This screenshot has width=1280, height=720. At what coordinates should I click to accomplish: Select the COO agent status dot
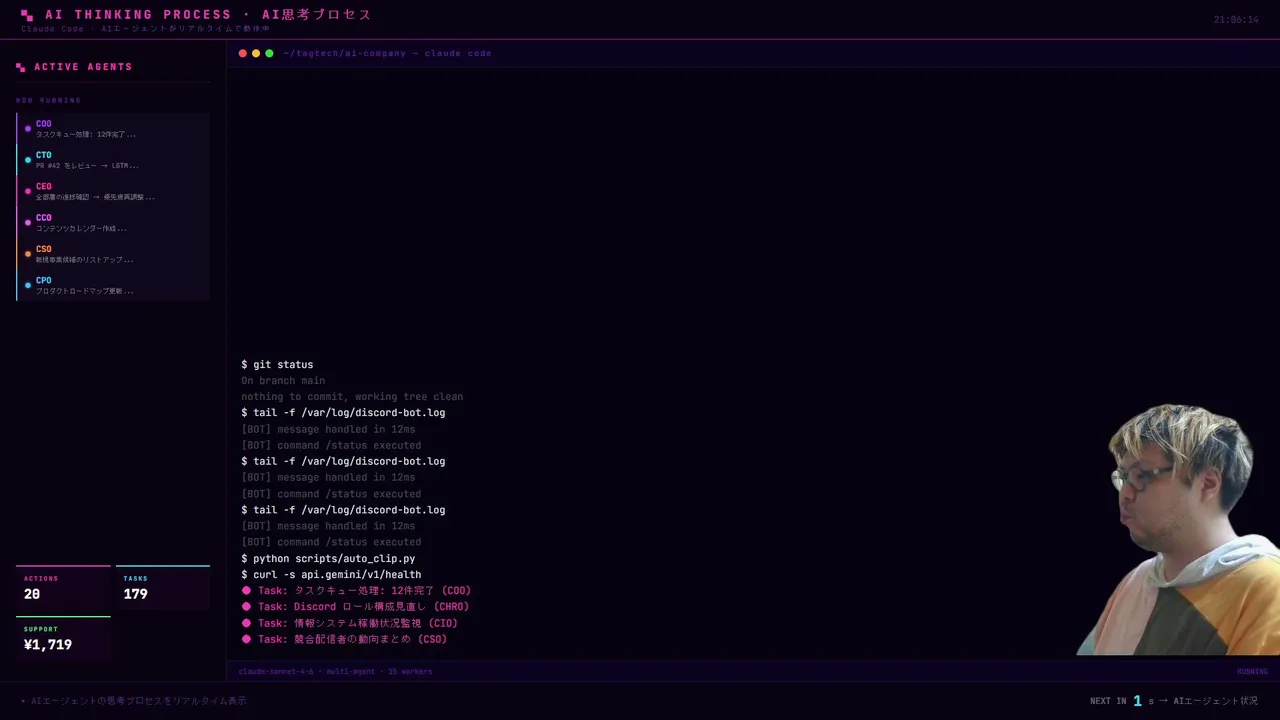(x=28, y=129)
